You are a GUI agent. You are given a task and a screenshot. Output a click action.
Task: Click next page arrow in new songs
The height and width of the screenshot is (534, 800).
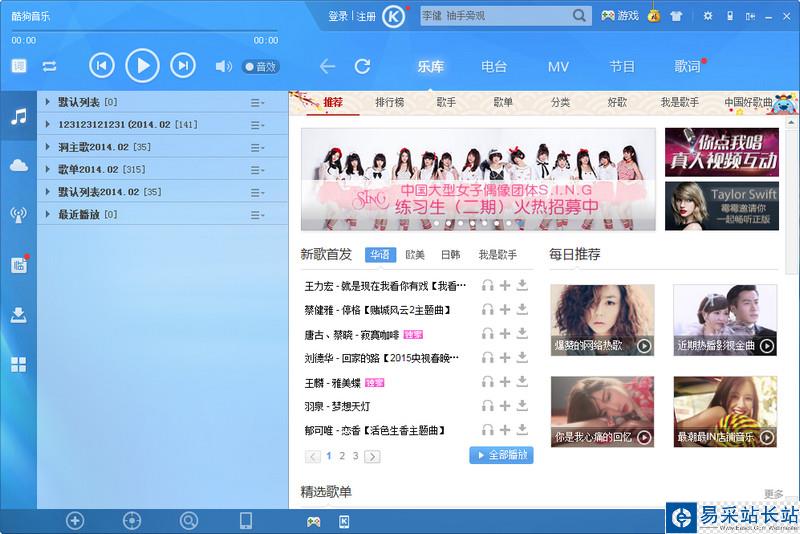click(372, 456)
